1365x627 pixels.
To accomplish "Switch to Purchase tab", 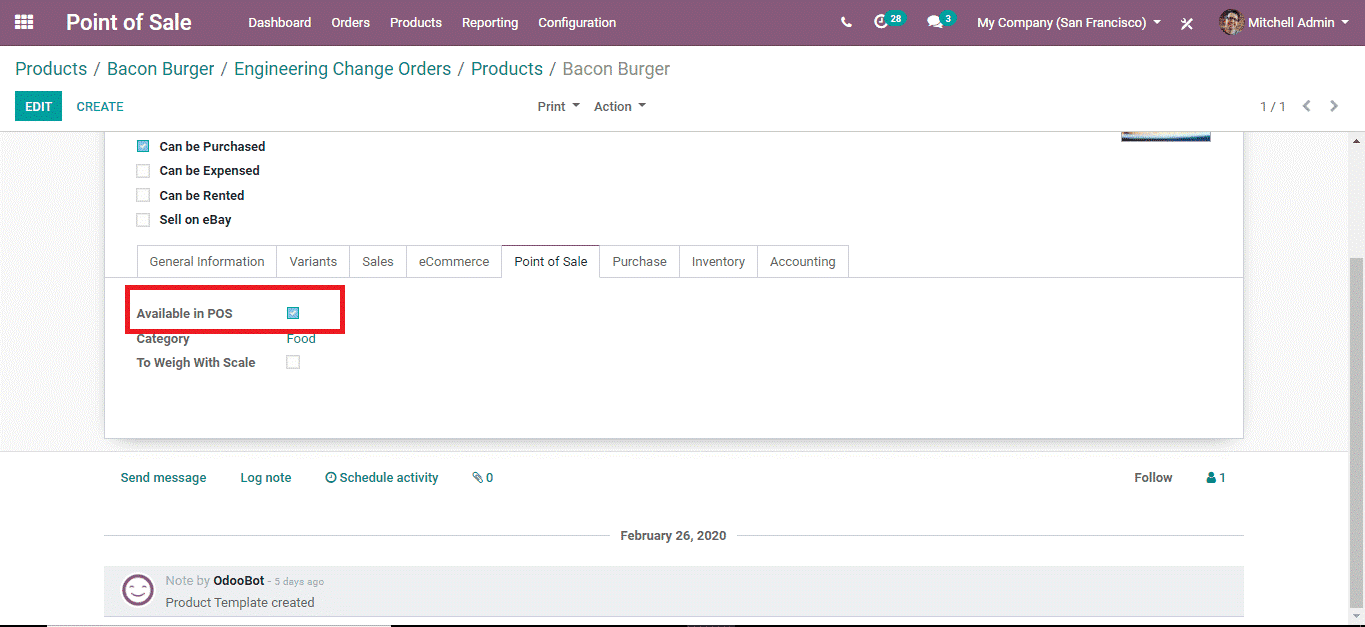I will (x=640, y=261).
